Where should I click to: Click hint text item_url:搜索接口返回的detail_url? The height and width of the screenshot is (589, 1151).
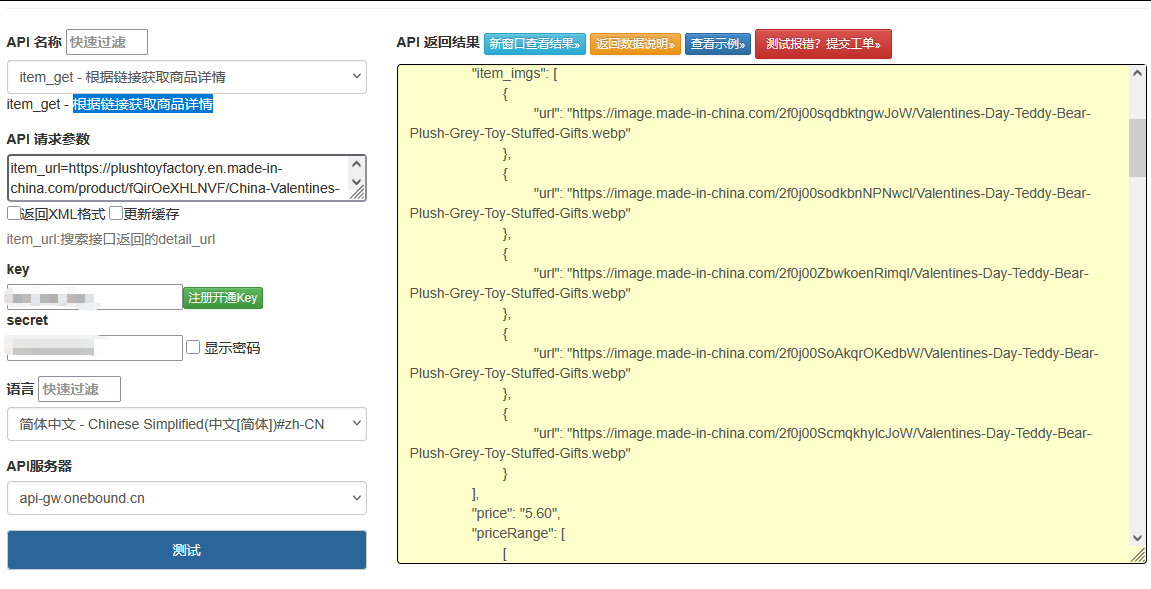111,239
